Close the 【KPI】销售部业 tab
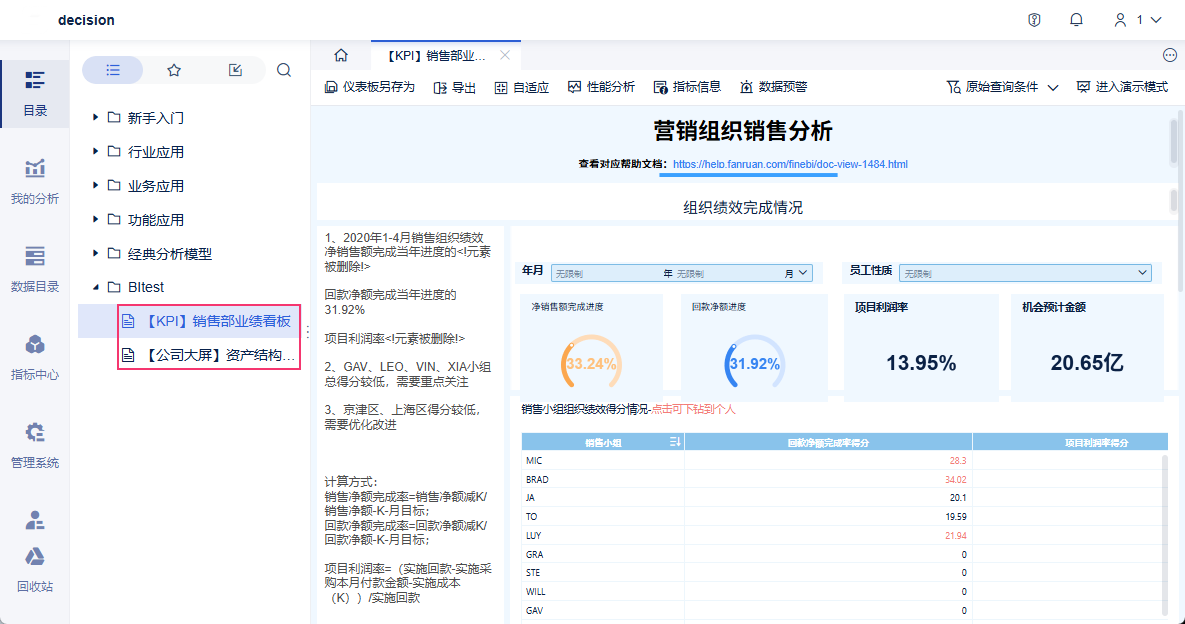 [x=505, y=55]
